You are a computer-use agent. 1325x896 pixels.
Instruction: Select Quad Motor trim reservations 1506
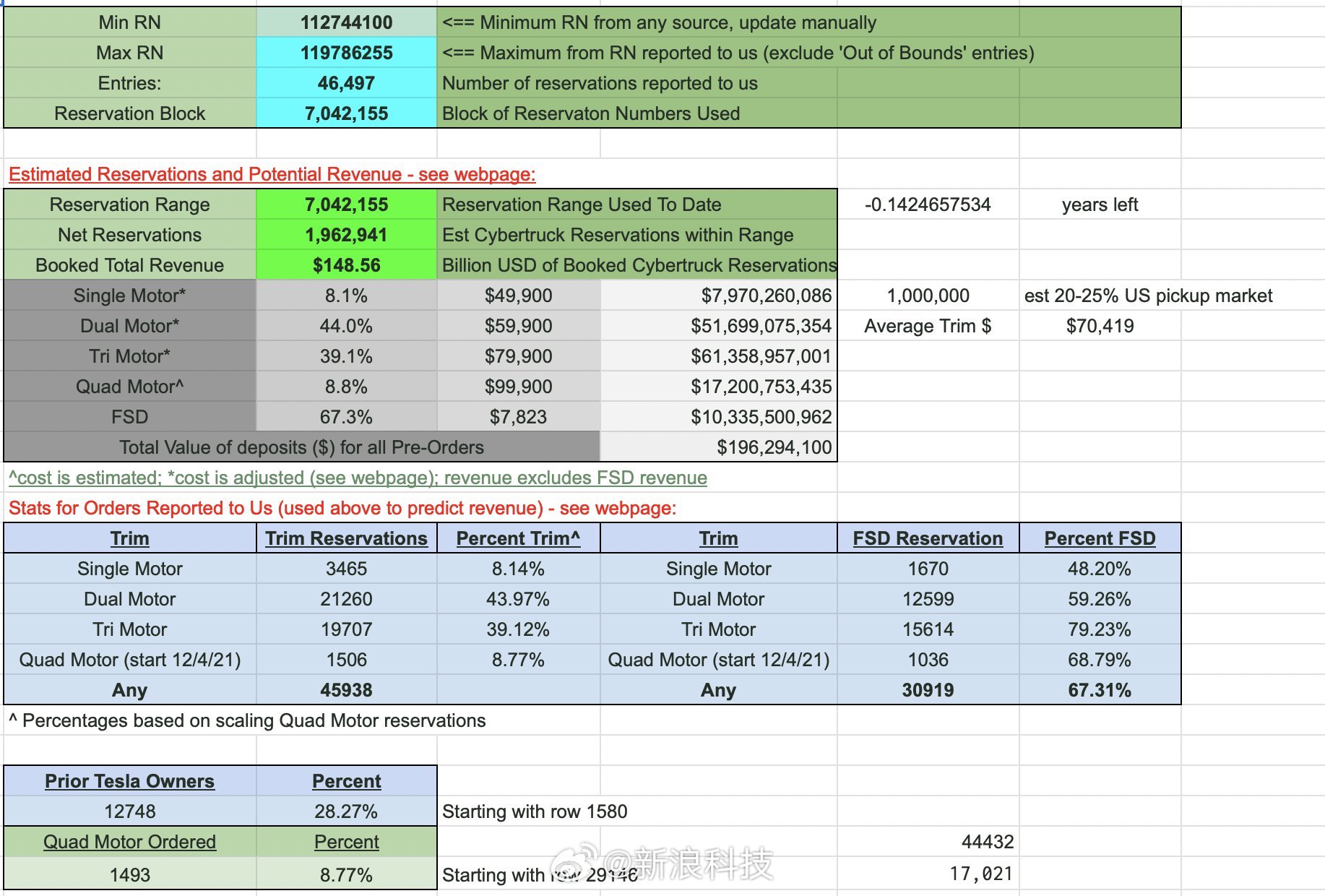click(x=346, y=660)
